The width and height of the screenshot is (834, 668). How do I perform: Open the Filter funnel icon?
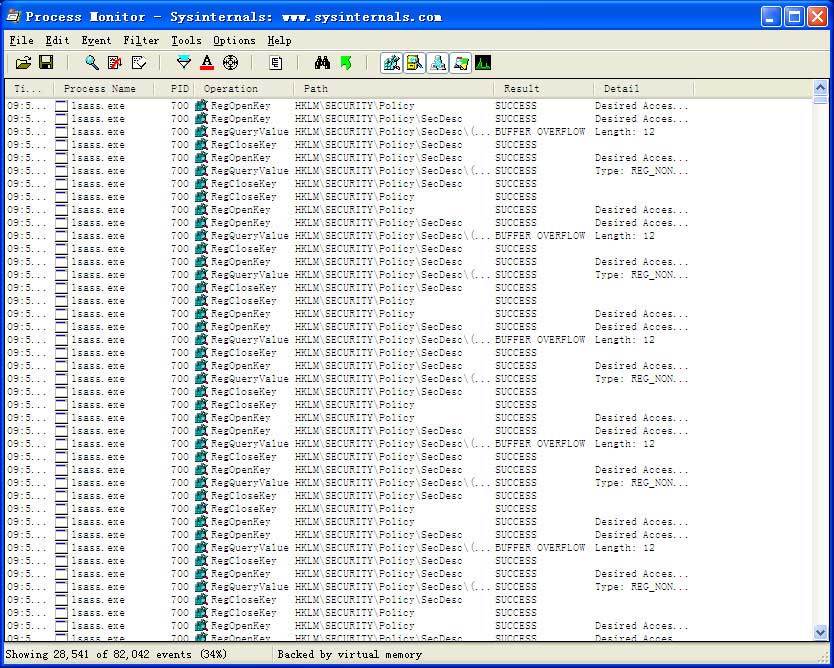(183, 63)
